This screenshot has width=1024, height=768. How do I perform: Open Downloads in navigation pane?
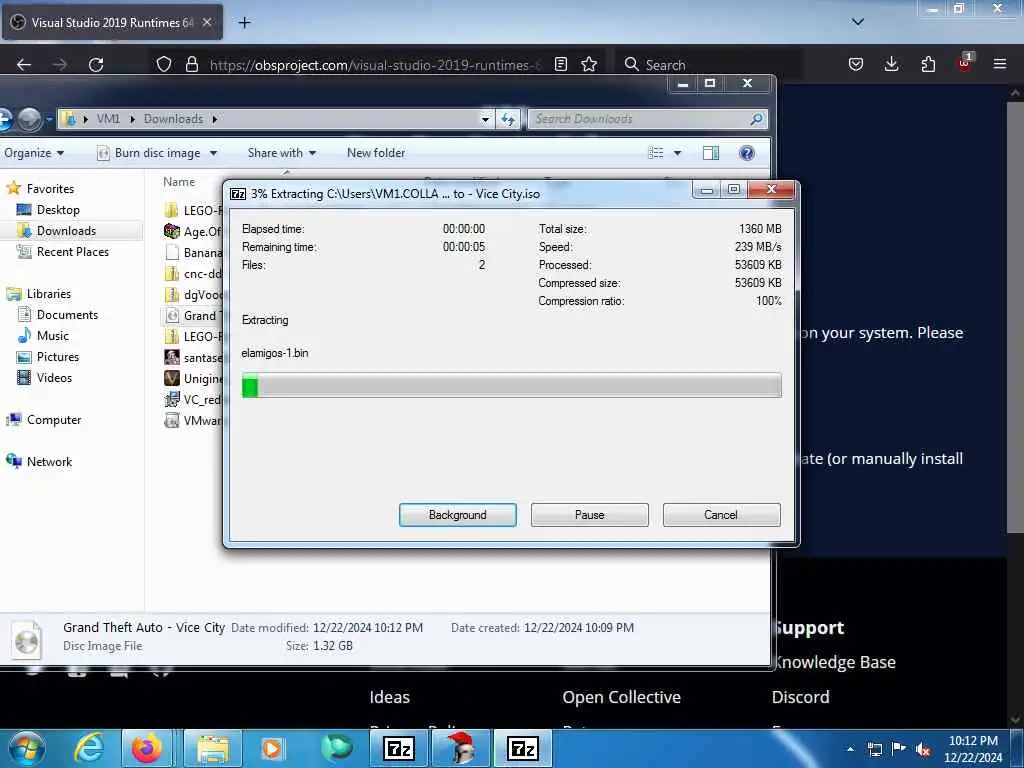click(x=66, y=231)
